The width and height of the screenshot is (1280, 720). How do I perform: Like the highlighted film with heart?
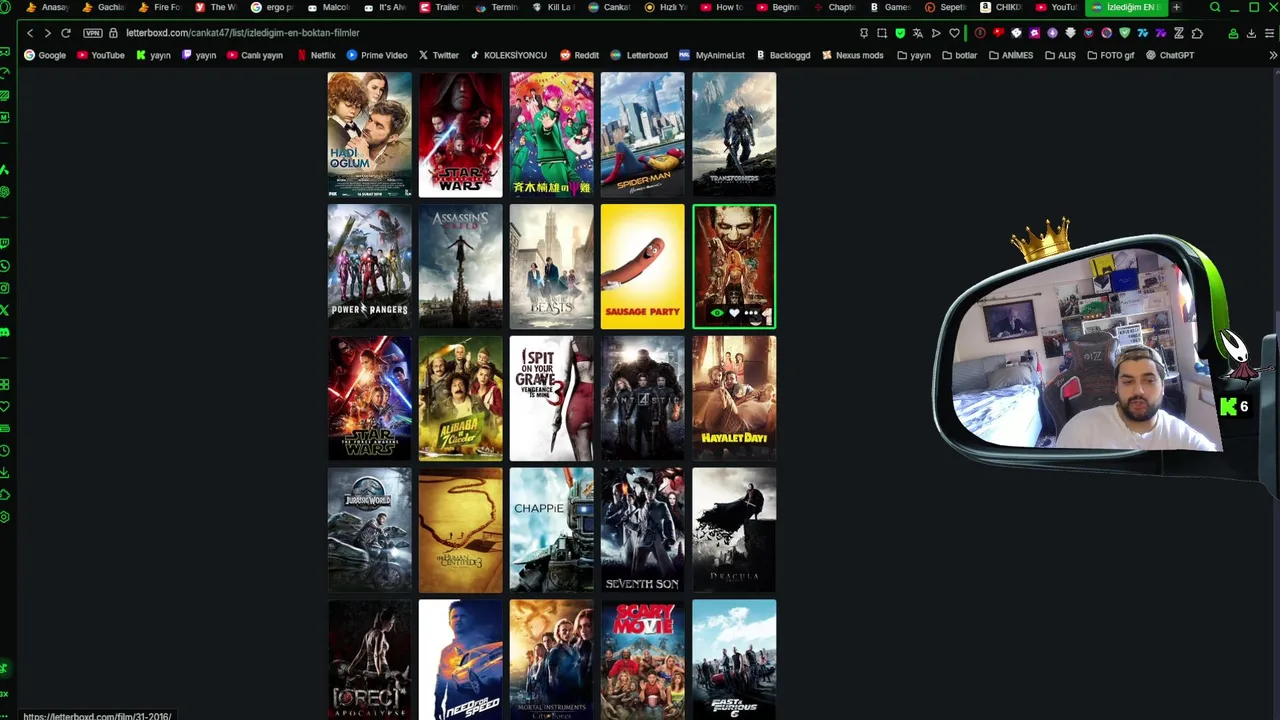[x=734, y=313]
